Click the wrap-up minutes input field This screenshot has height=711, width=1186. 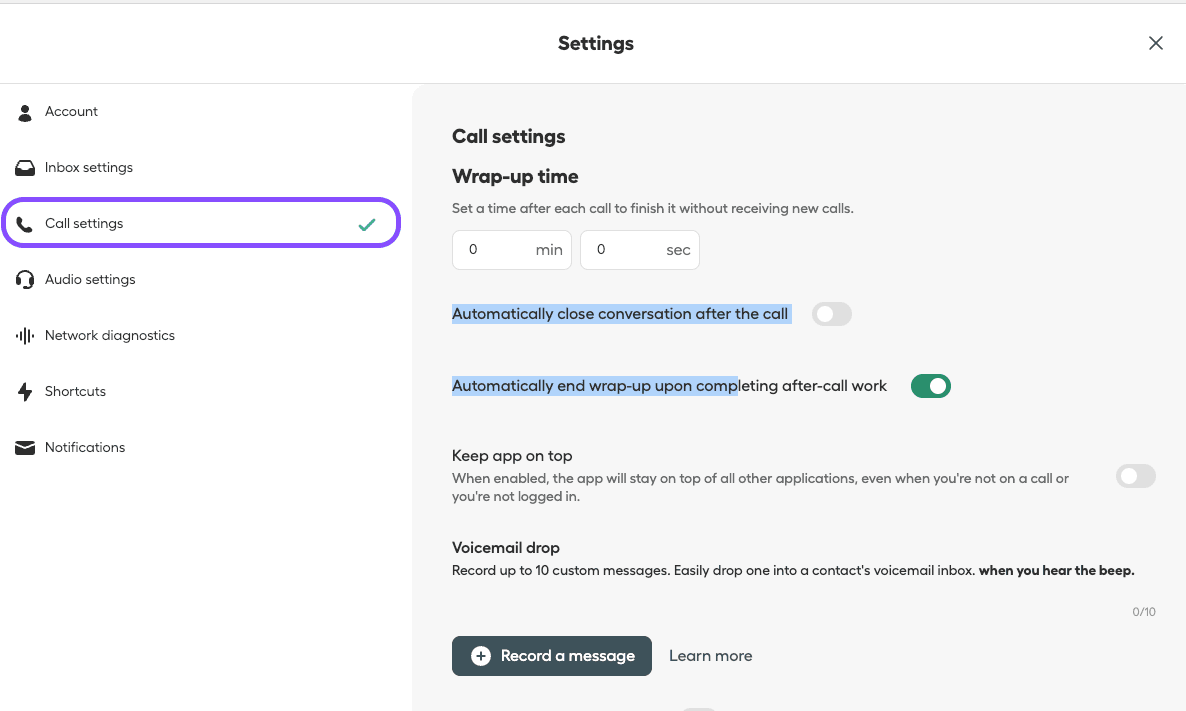pos(497,250)
